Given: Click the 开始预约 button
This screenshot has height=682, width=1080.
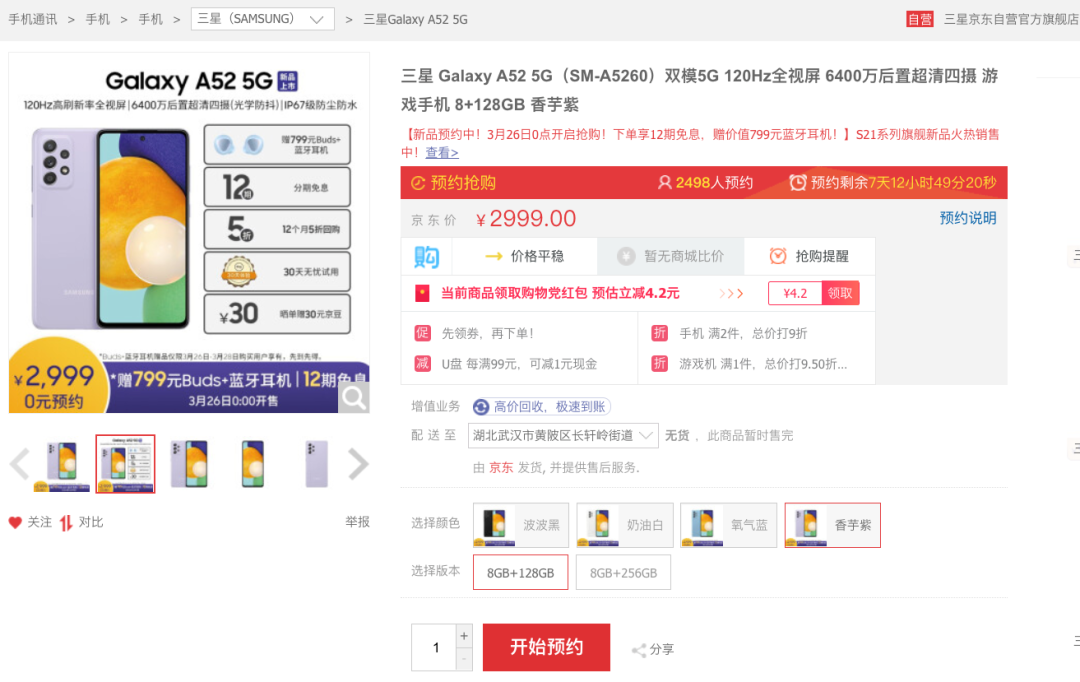Looking at the screenshot, I should pos(546,647).
